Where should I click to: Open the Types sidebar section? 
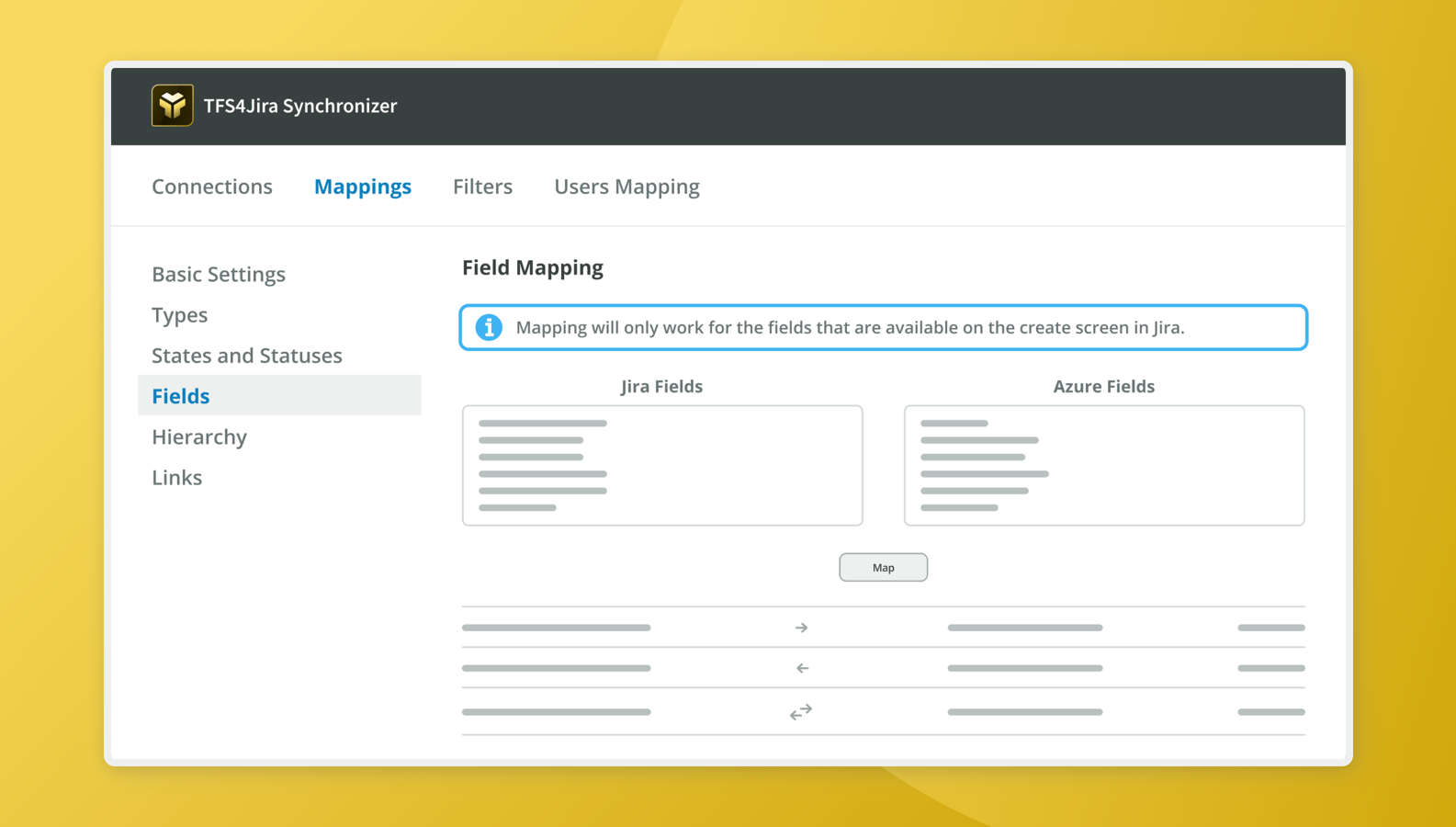[180, 315]
